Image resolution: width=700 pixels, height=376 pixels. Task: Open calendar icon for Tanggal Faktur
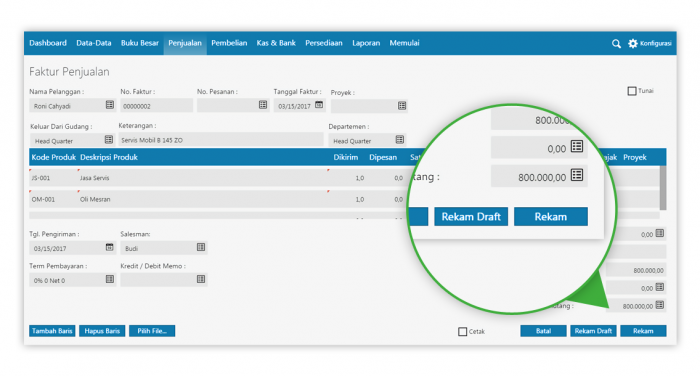(319, 105)
